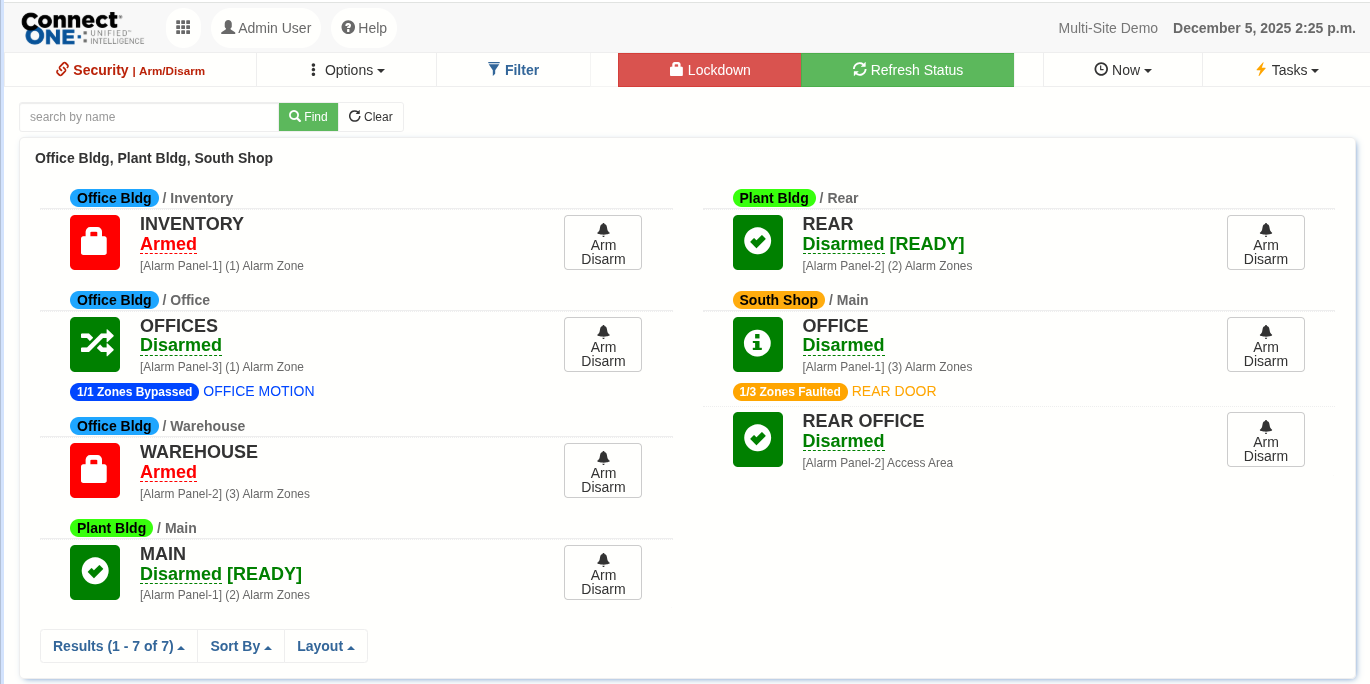
Task: Click the info status icon for South Shop OFFICE
Action: (x=757, y=344)
